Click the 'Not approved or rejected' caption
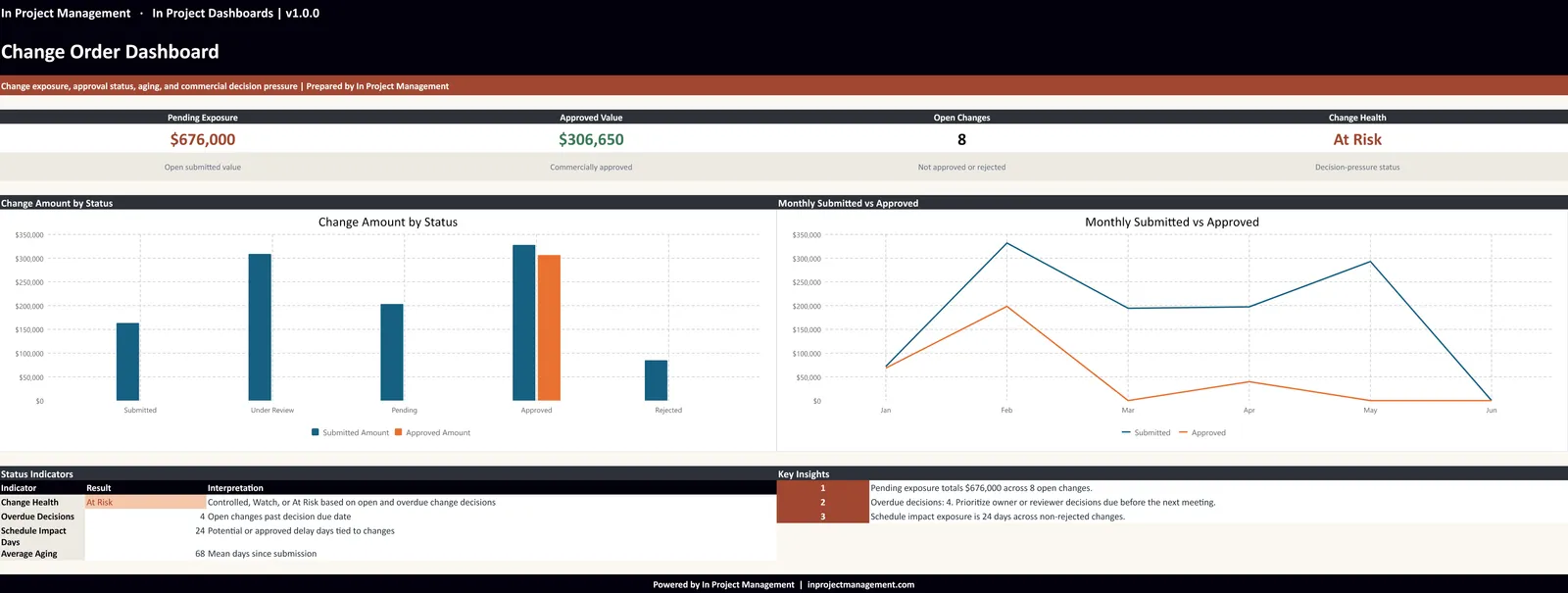This screenshot has height=593, width=1568. coord(961,168)
